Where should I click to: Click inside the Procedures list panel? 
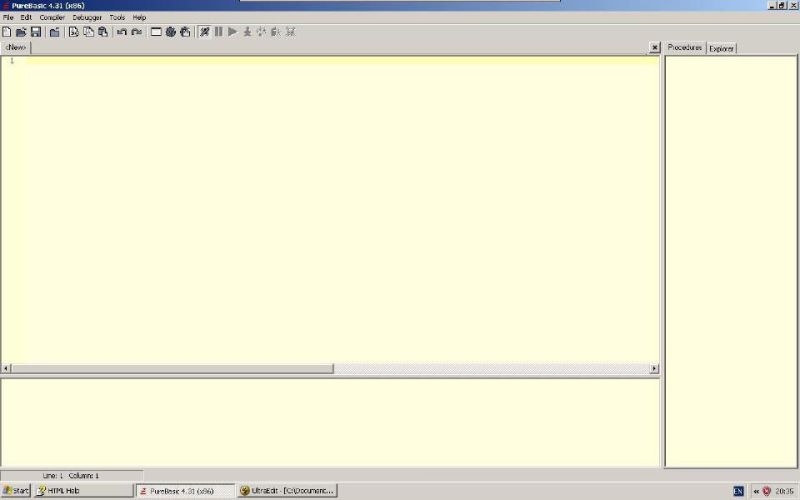(x=731, y=261)
